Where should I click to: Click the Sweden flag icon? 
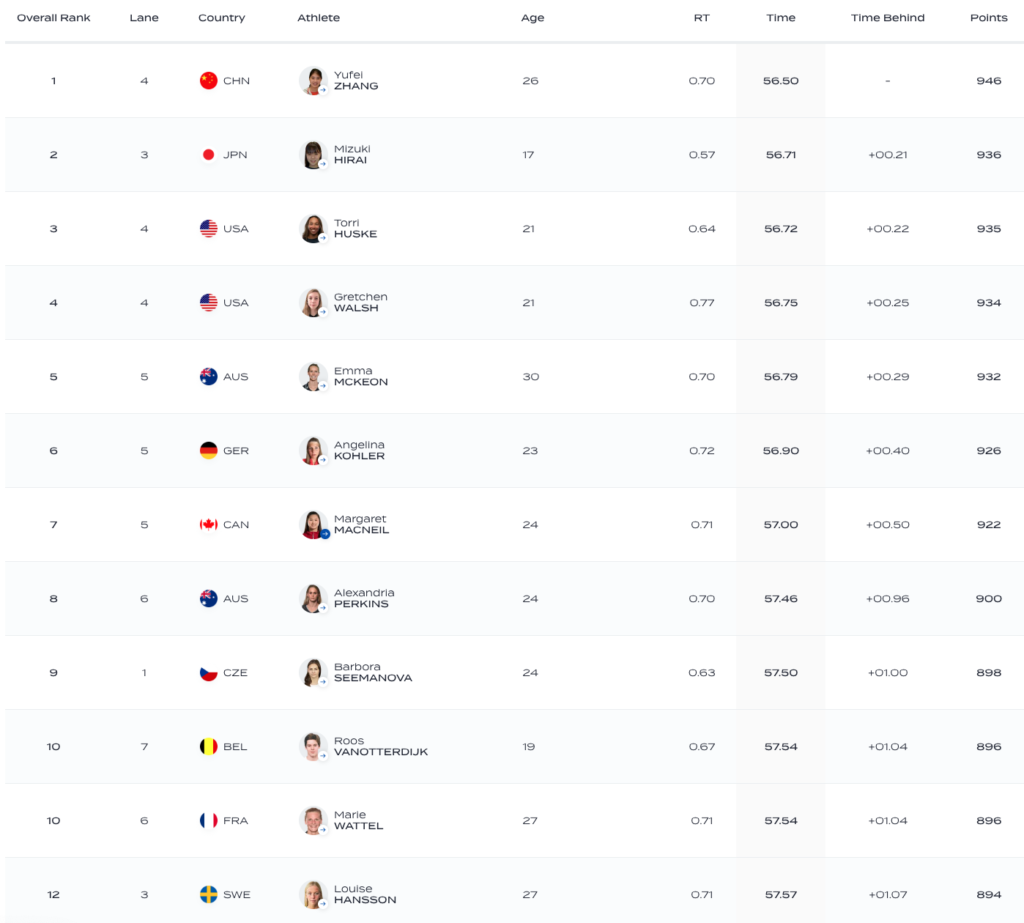coord(208,894)
